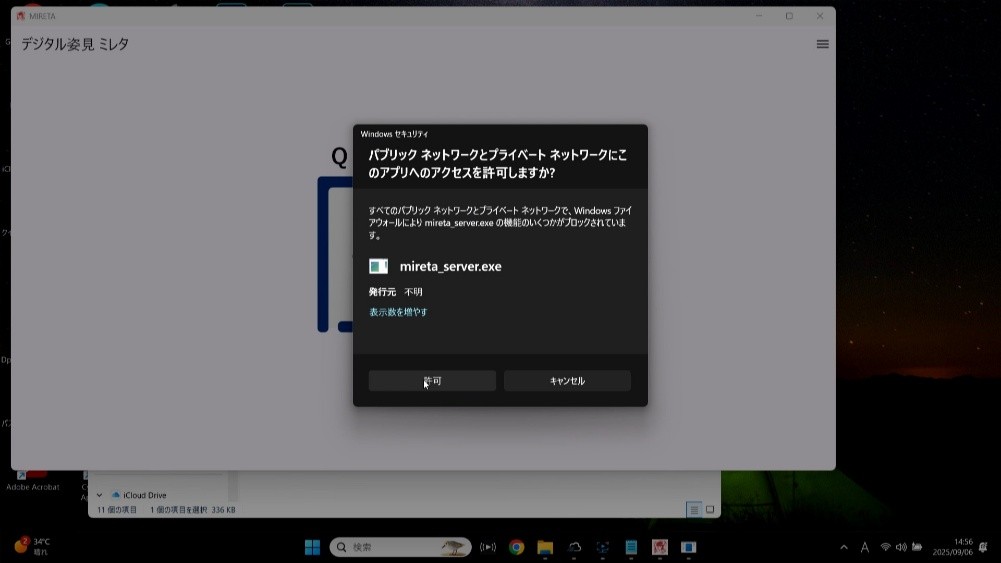This screenshot has height=563, width=1001.
Task: Toggle the IME input mode indicator A
Action: (x=864, y=547)
